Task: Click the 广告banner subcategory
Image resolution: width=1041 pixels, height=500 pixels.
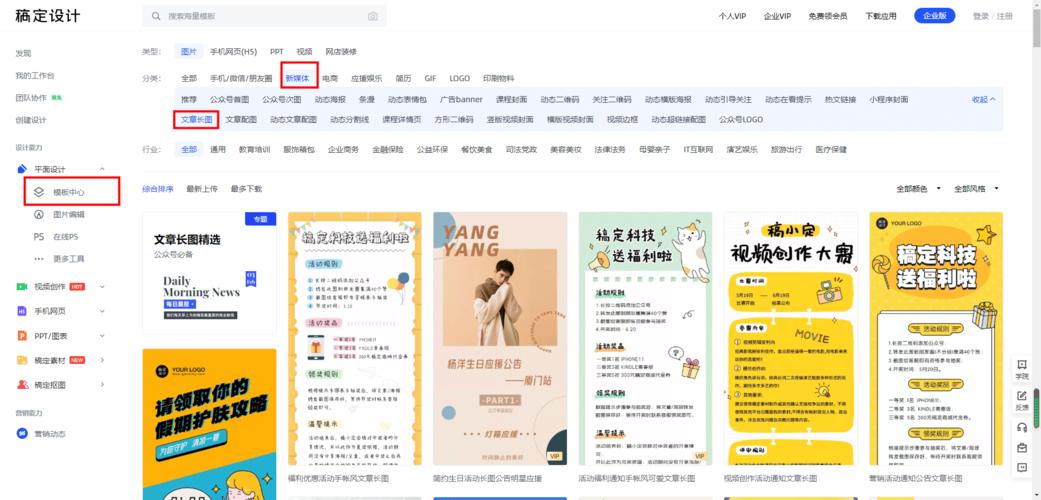Action: [x=461, y=100]
